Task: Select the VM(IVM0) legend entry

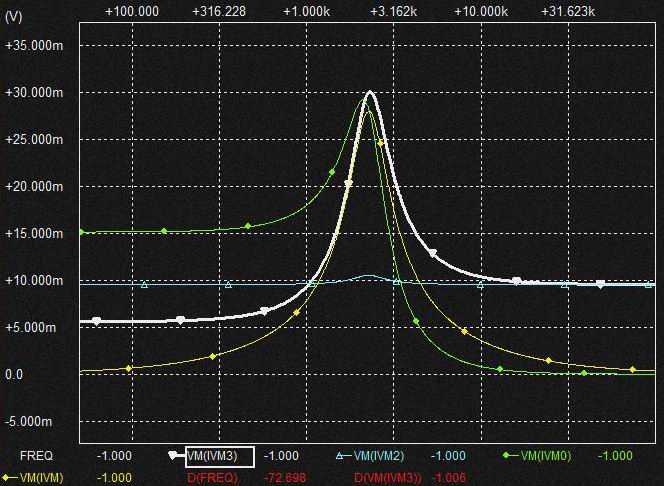Action: (544, 456)
